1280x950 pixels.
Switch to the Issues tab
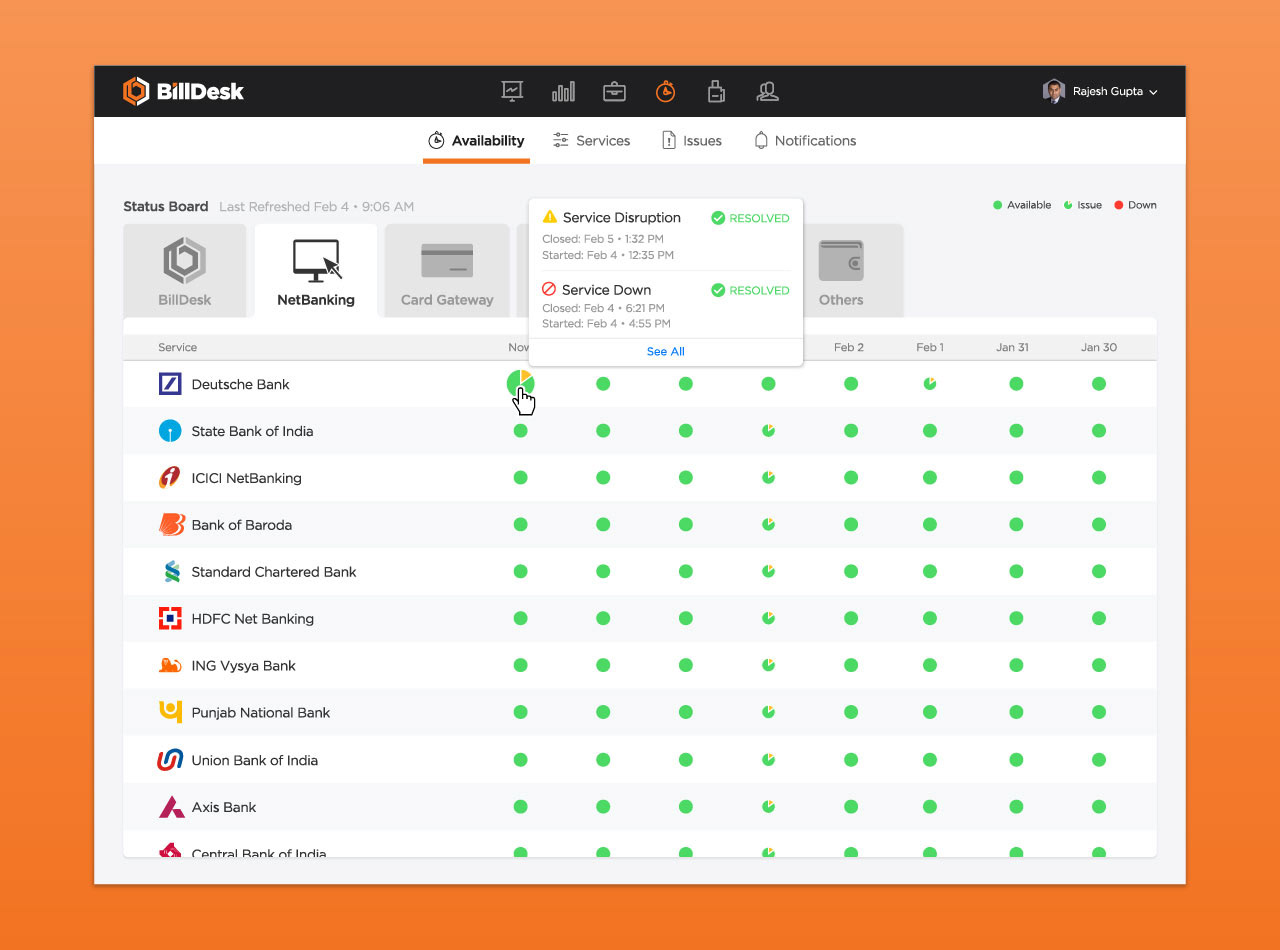tap(692, 141)
